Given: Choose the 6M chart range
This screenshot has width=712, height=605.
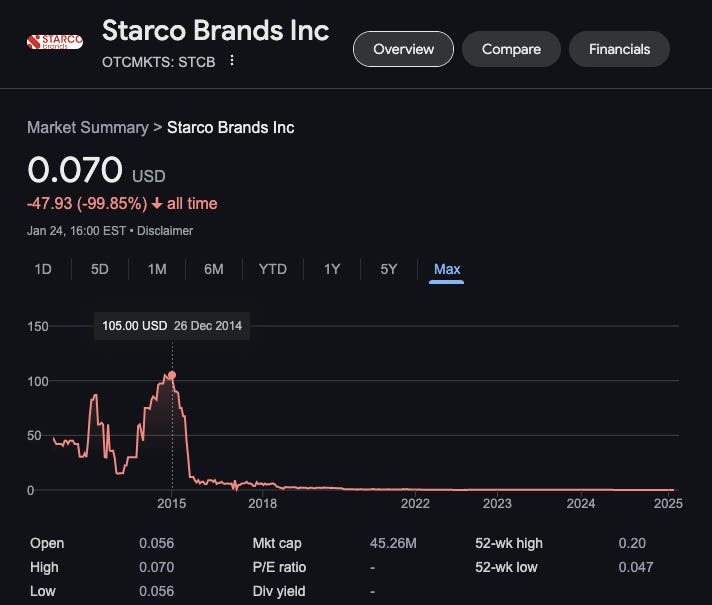Looking at the screenshot, I should tap(213, 269).
